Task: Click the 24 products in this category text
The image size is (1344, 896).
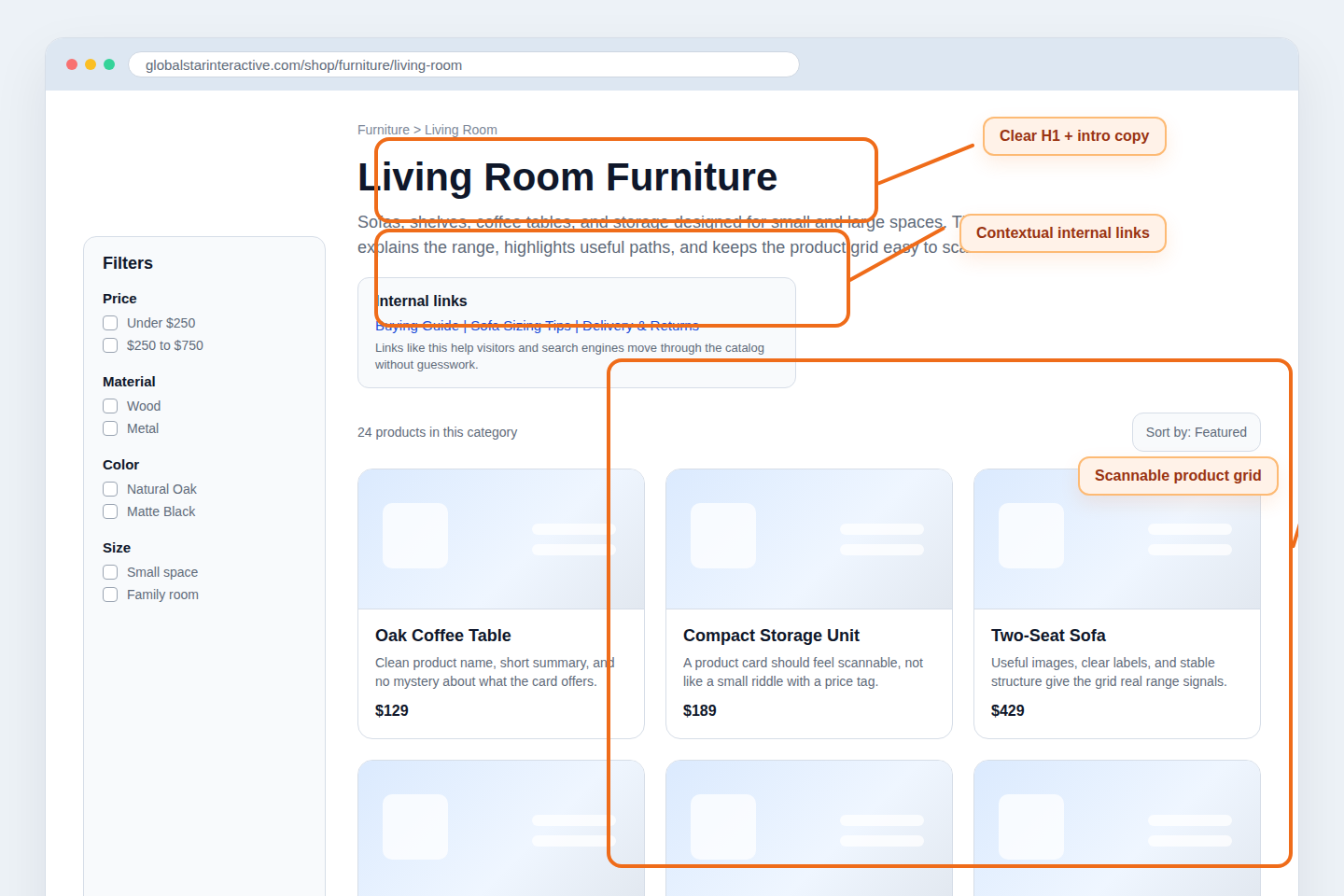Action: tap(437, 432)
